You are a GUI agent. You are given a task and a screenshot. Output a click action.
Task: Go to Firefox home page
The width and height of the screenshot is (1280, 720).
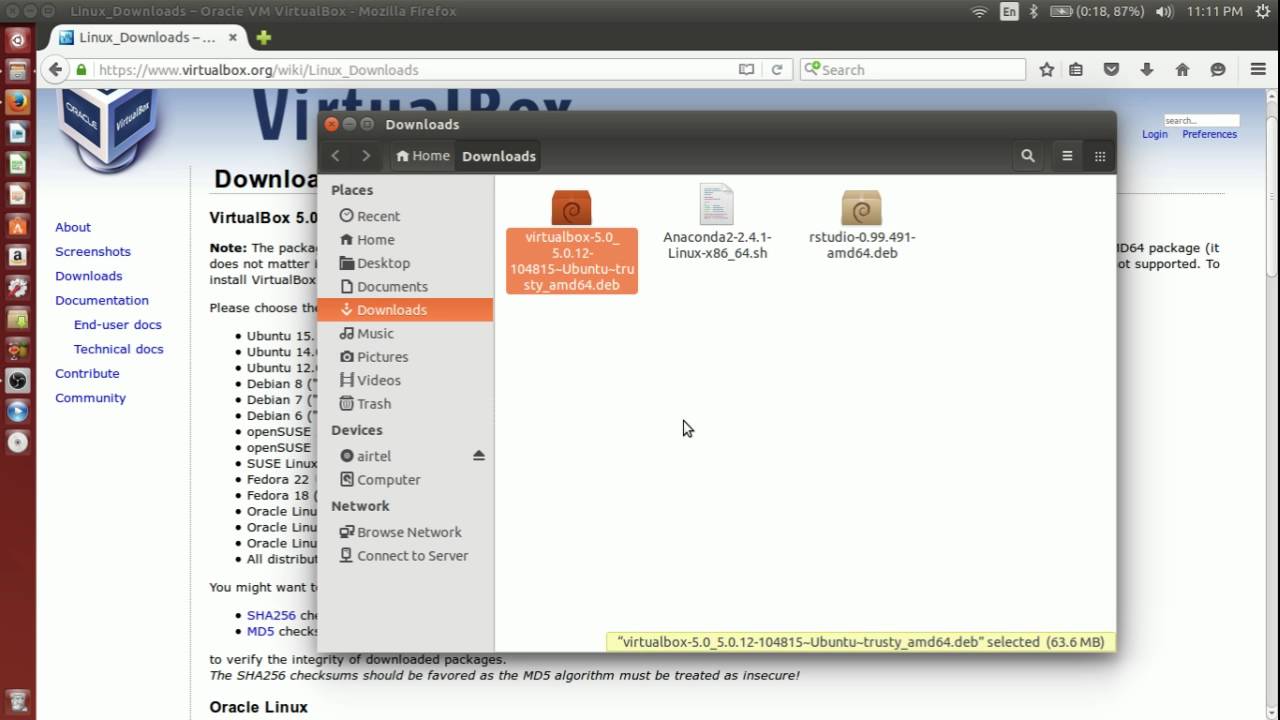tap(1182, 70)
